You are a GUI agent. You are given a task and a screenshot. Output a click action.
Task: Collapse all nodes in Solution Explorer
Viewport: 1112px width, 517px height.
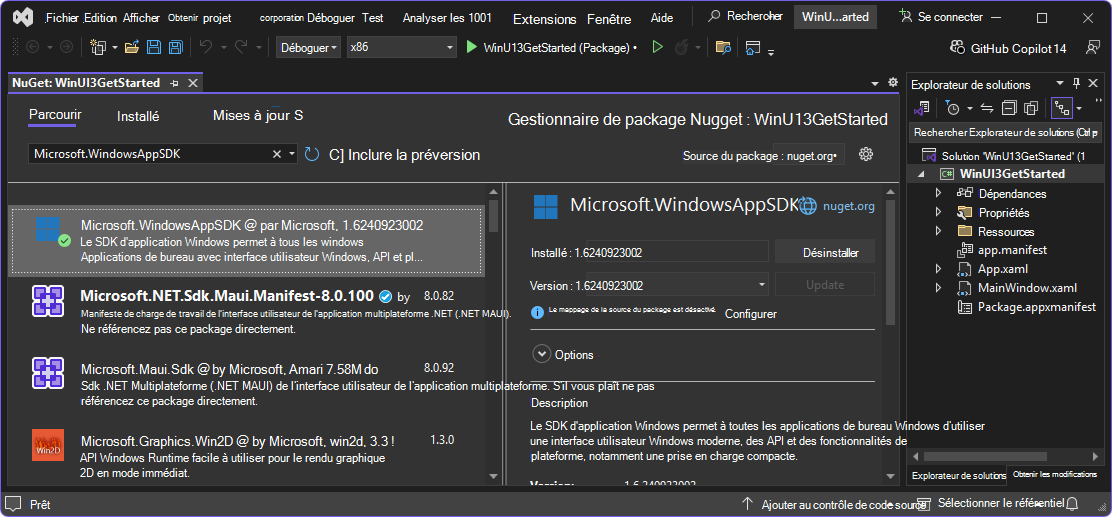pos(1010,109)
